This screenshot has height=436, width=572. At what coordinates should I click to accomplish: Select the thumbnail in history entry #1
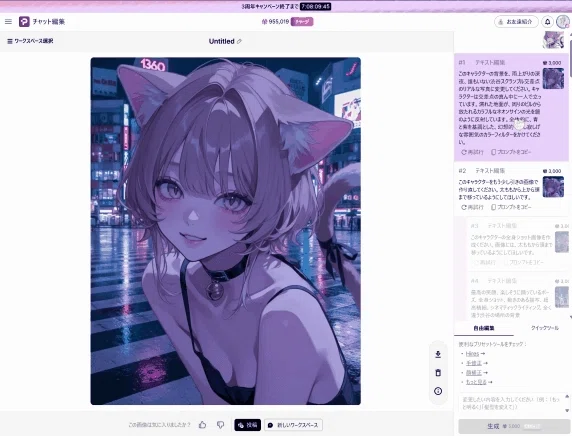(553, 78)
